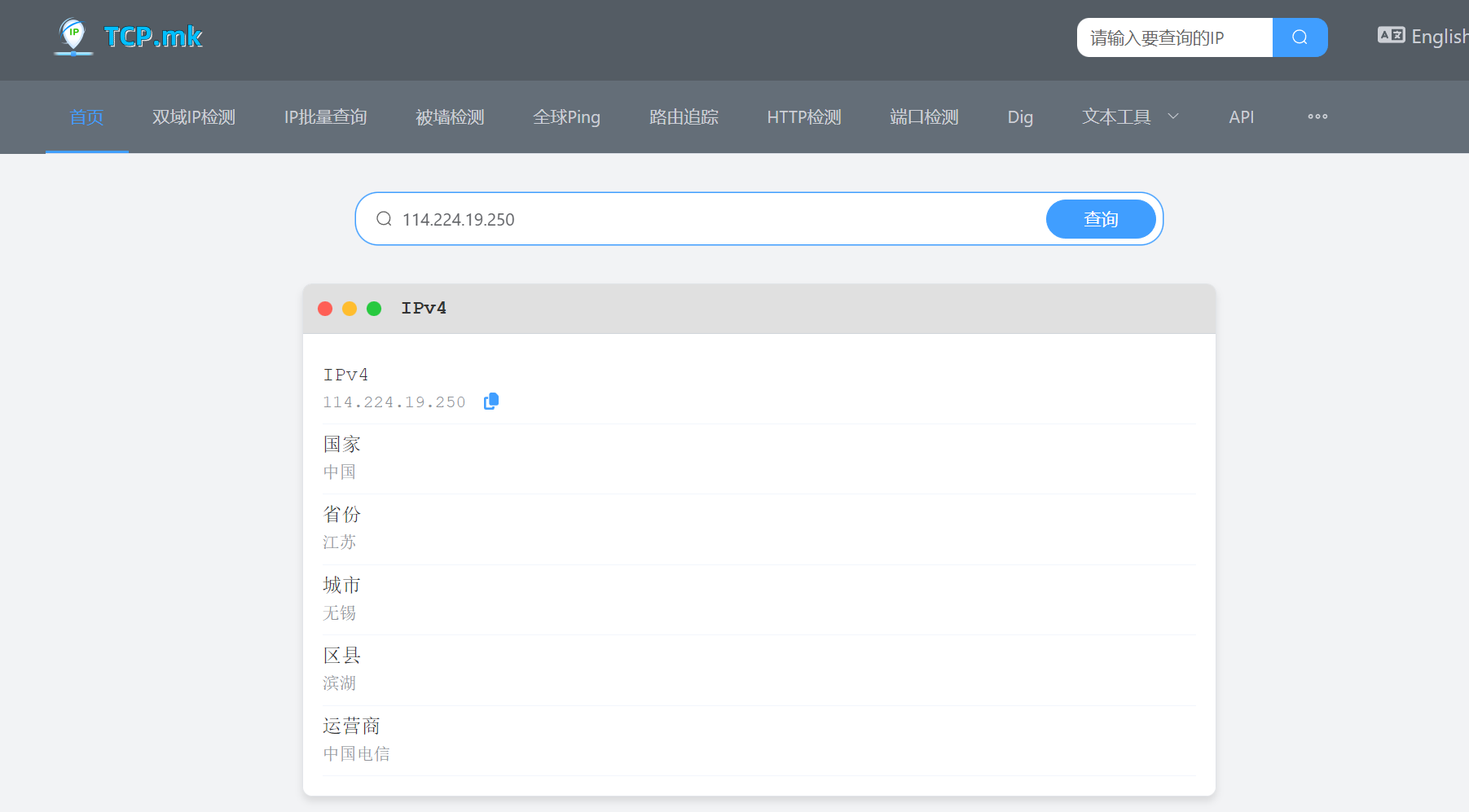Screen dimensions: 1469x812
Task: Copy the IPv4 address with copy icon
Action: [491, 402]
